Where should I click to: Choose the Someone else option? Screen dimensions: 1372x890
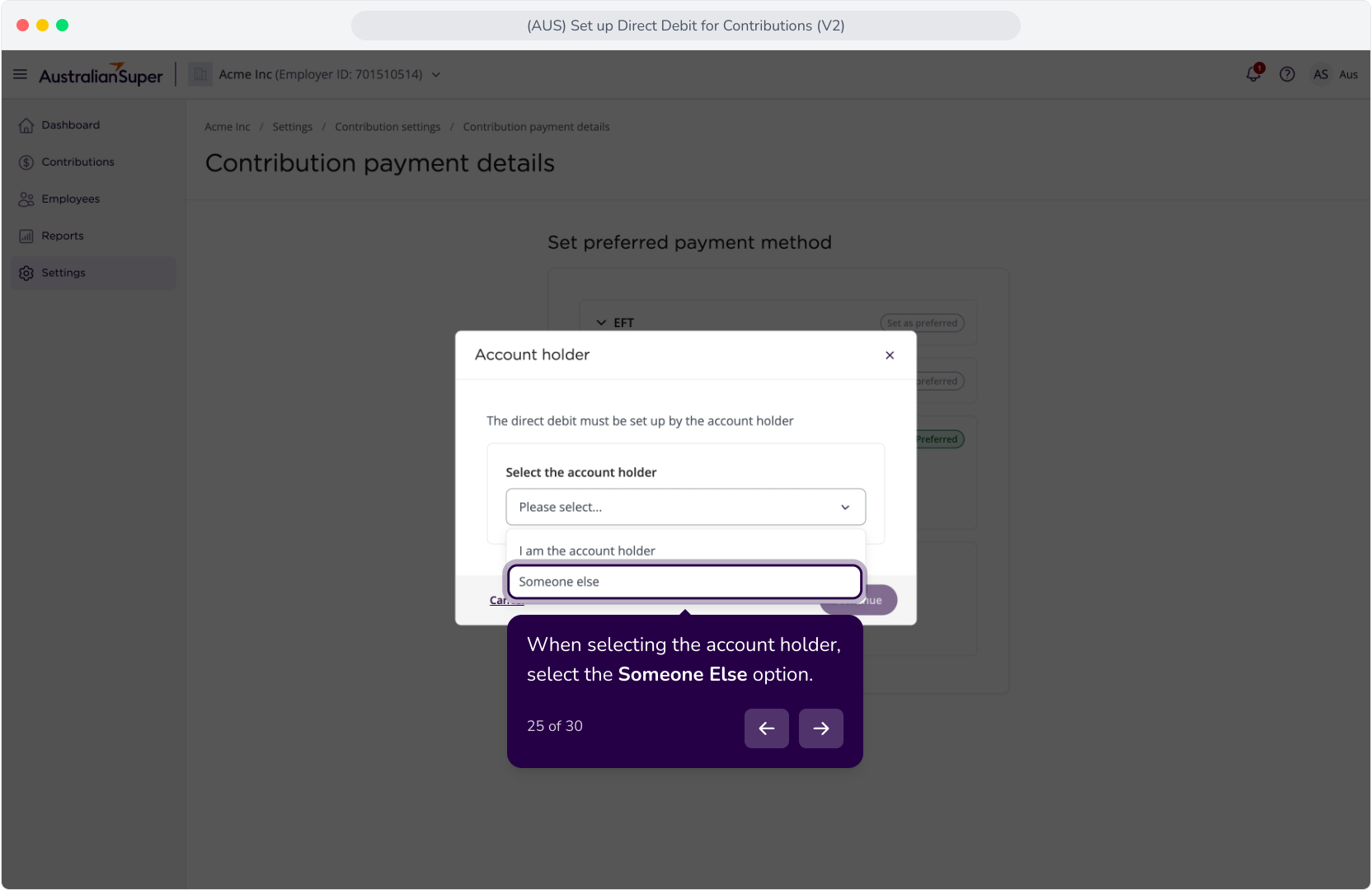pos(684,582)
